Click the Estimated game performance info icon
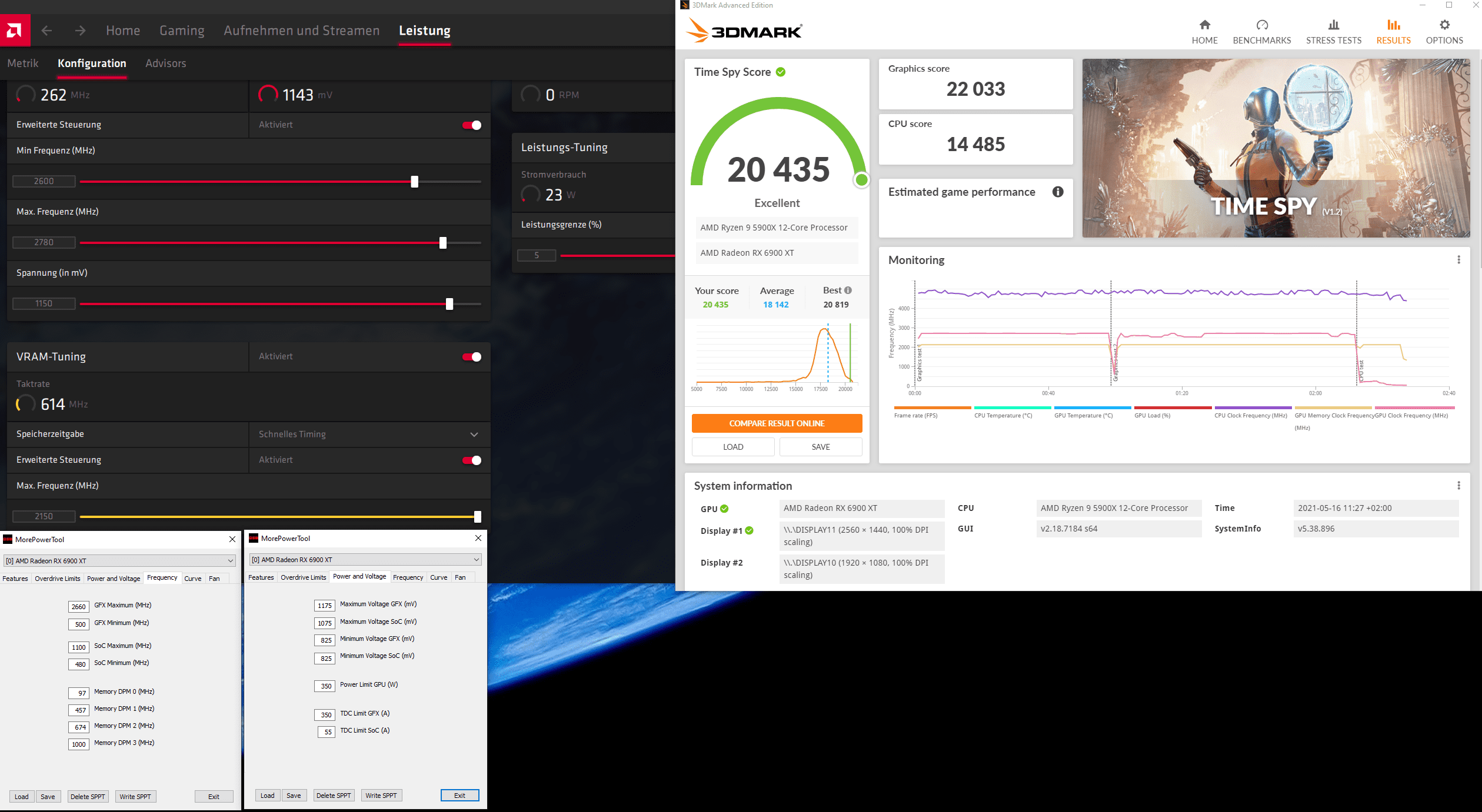The height and width of the screenshot is (812, 1482). (x=1058, y=192)
